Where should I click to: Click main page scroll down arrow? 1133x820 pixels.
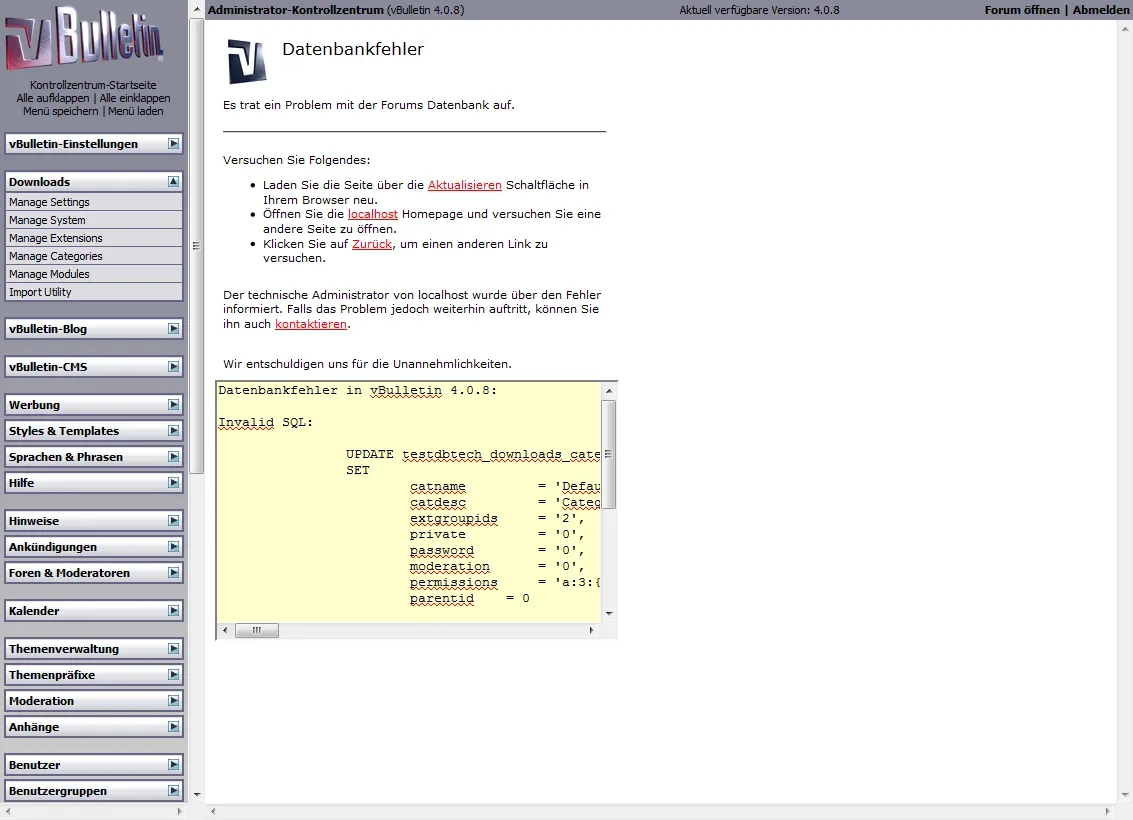click(x=1125, y=795)
